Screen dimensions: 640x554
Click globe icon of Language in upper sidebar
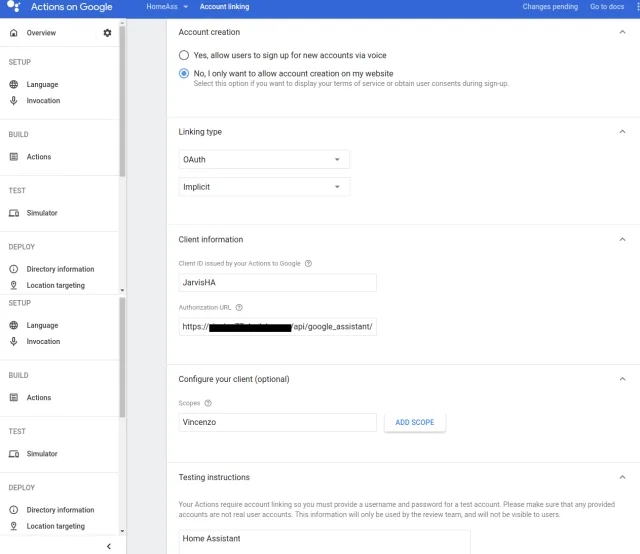[13, 84]
